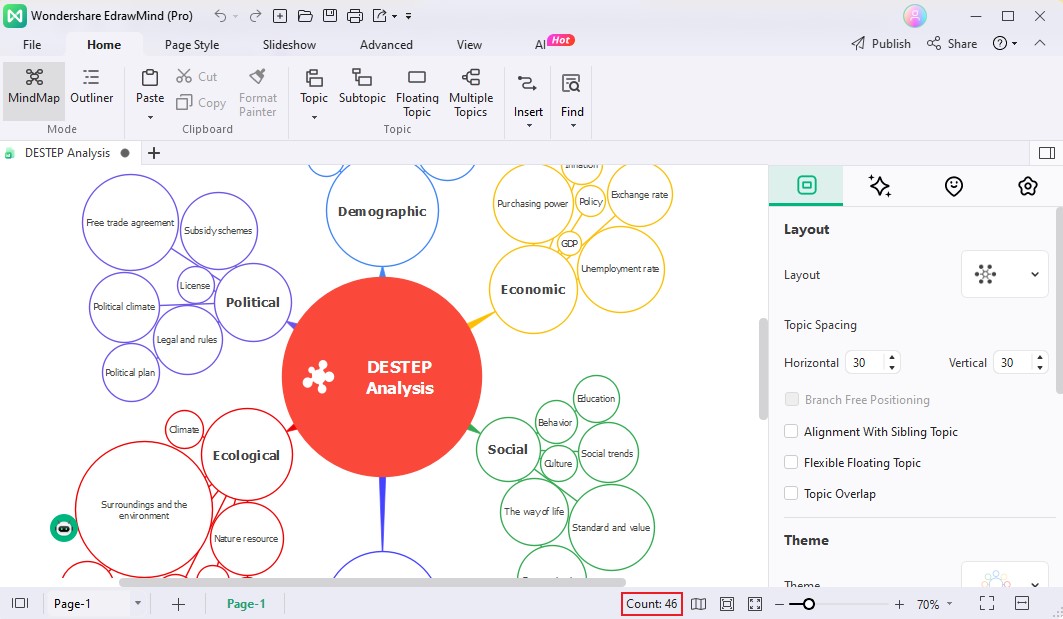Image resolution: width=1063 pixels, height=619 pixels.
Task: Click the Paste clipboard icon
Action: 150,77
